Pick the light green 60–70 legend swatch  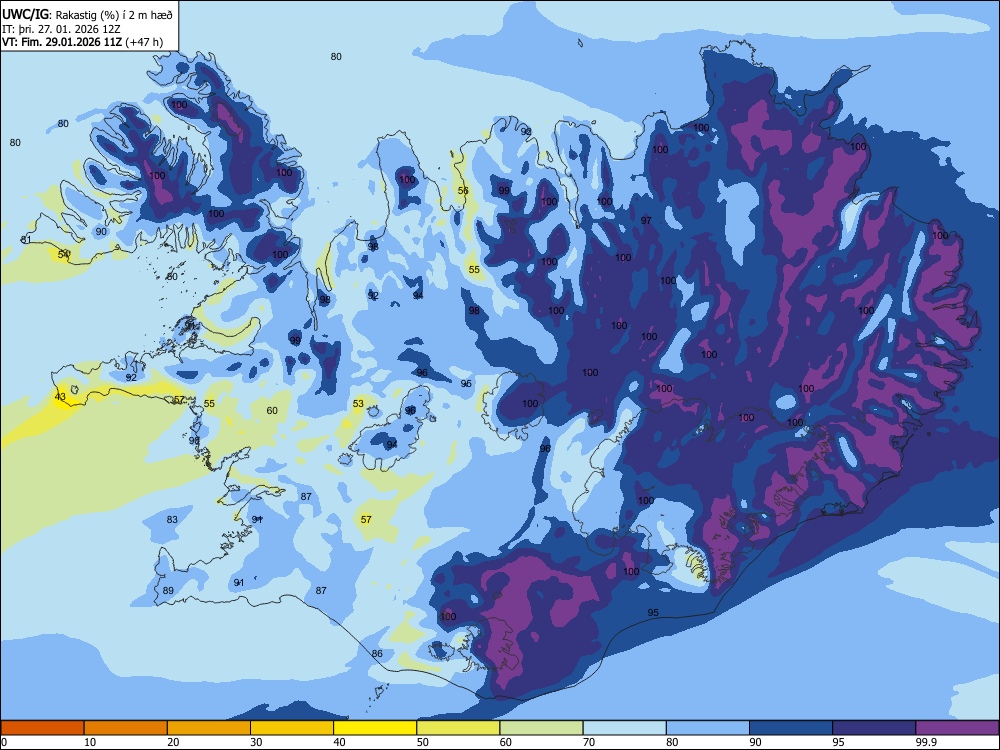(541, 728)
